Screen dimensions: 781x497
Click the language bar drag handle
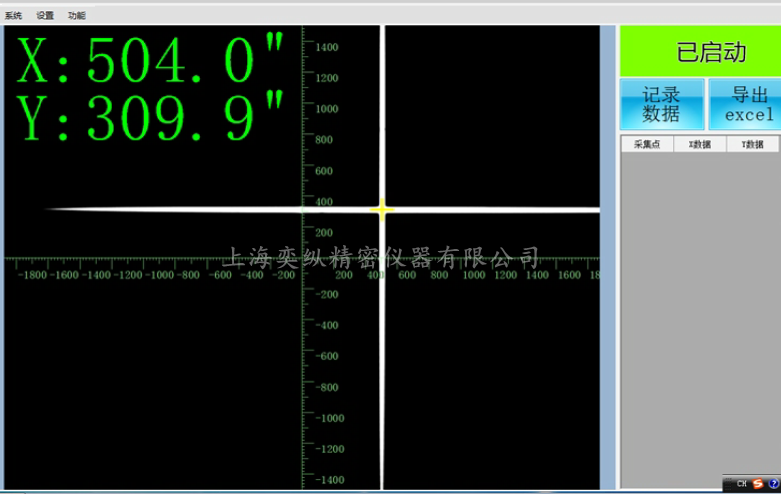click(x=728, y=484)
